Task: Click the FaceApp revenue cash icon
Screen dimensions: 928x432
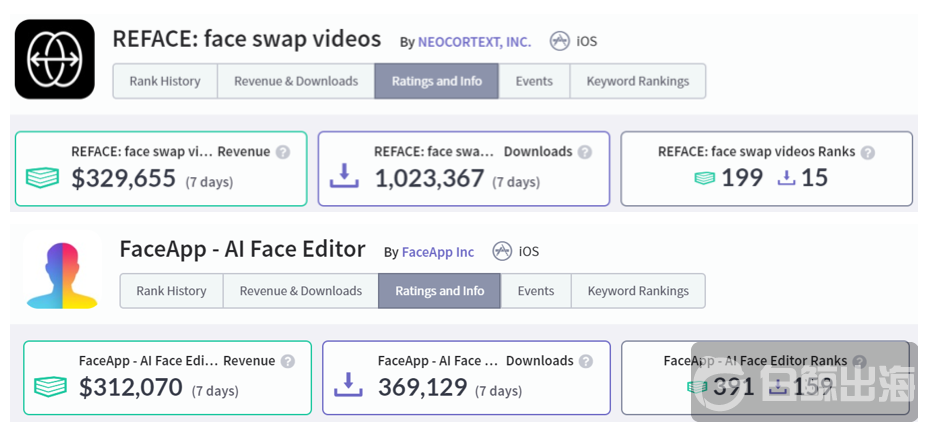Action: coord(50,387)
